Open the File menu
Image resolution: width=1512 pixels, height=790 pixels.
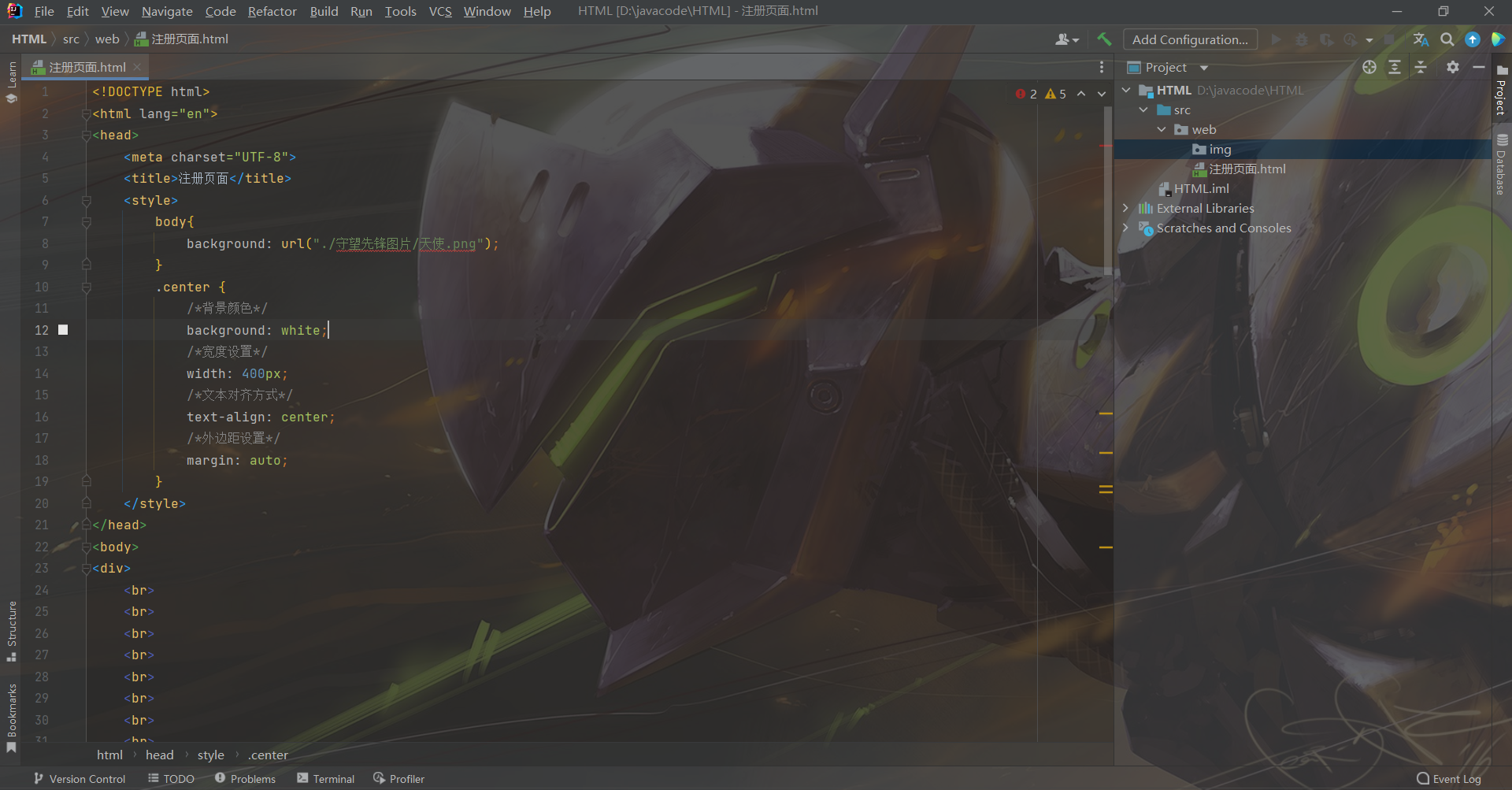(44, 11)
